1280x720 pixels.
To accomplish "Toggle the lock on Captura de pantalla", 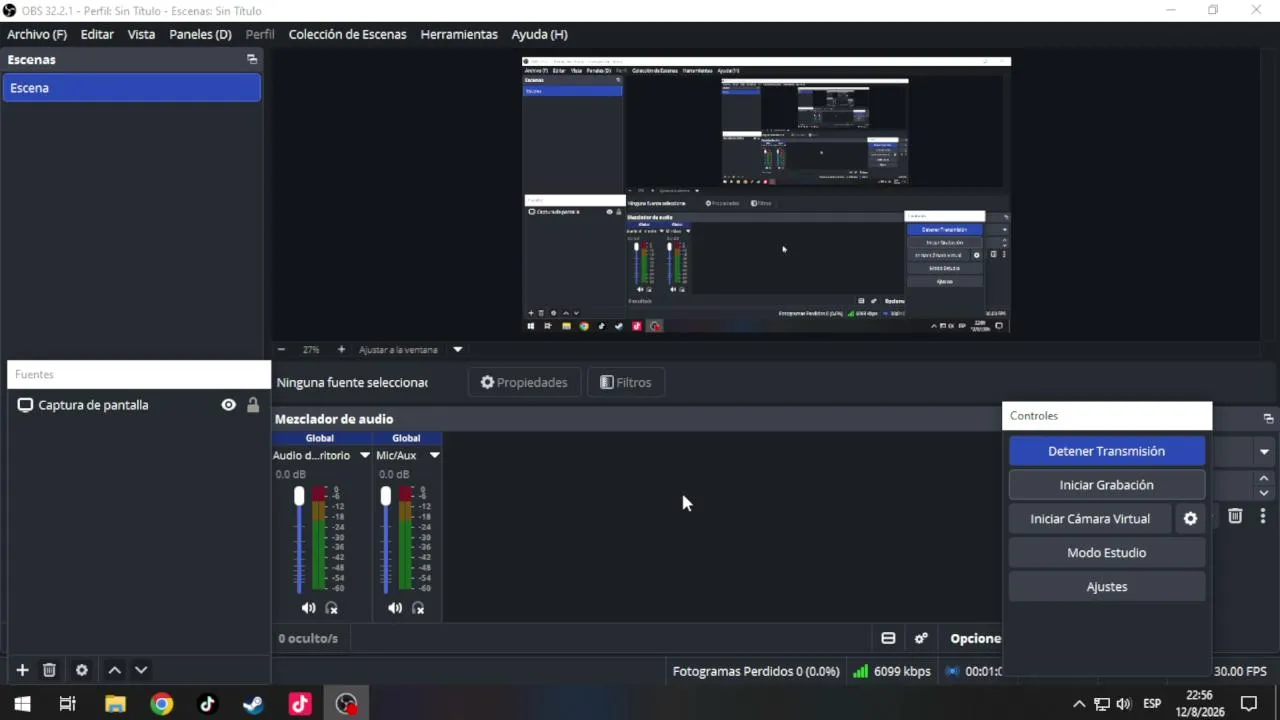I will click(253, 405).
